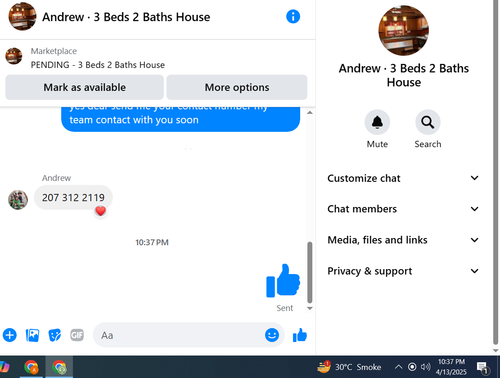This screenshot has width=500, height=378.
Task: Show hidden tray icons with the caret
Action: pyautogui.click(x=398, y=367)
